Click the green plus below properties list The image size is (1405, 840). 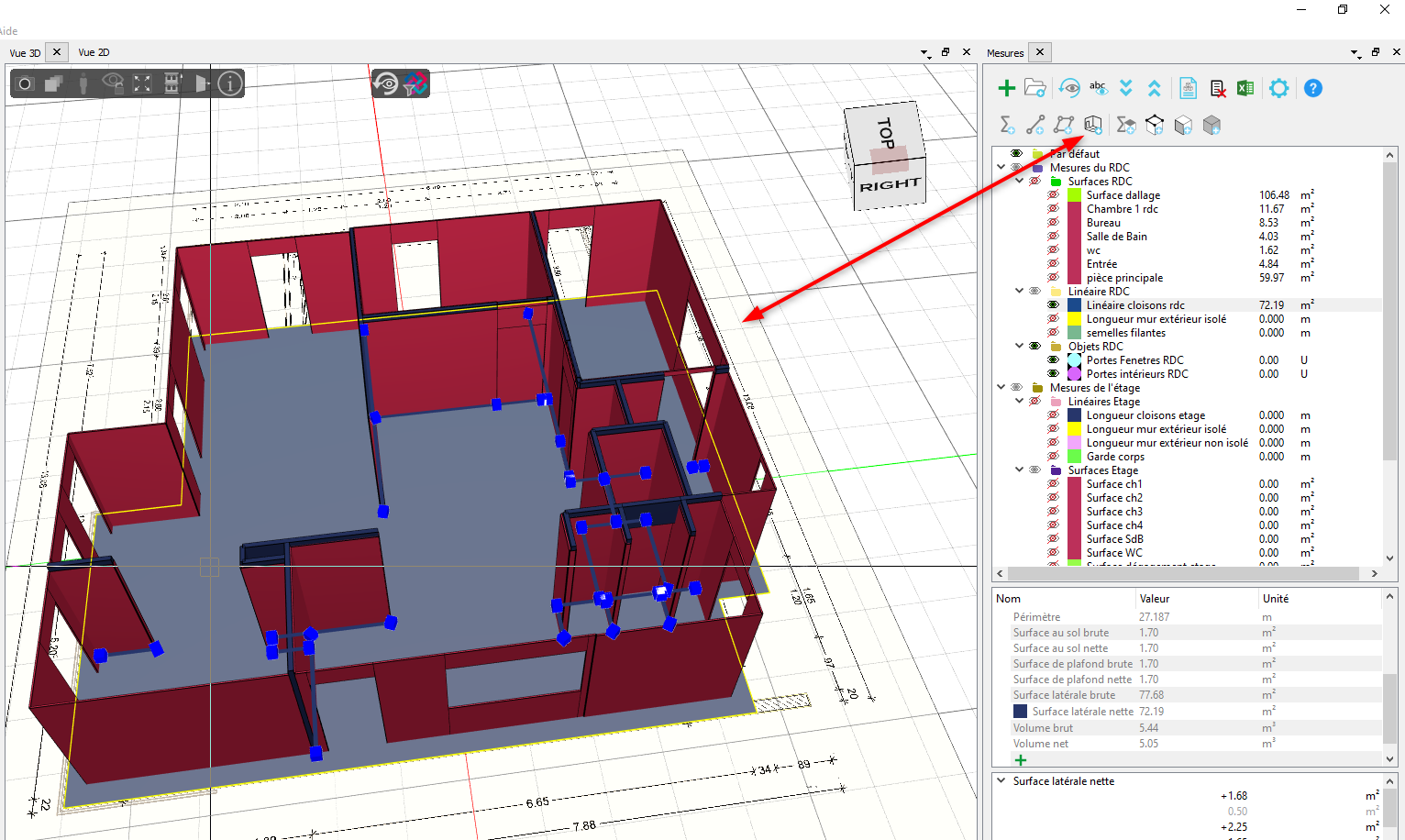(1021, 759)
